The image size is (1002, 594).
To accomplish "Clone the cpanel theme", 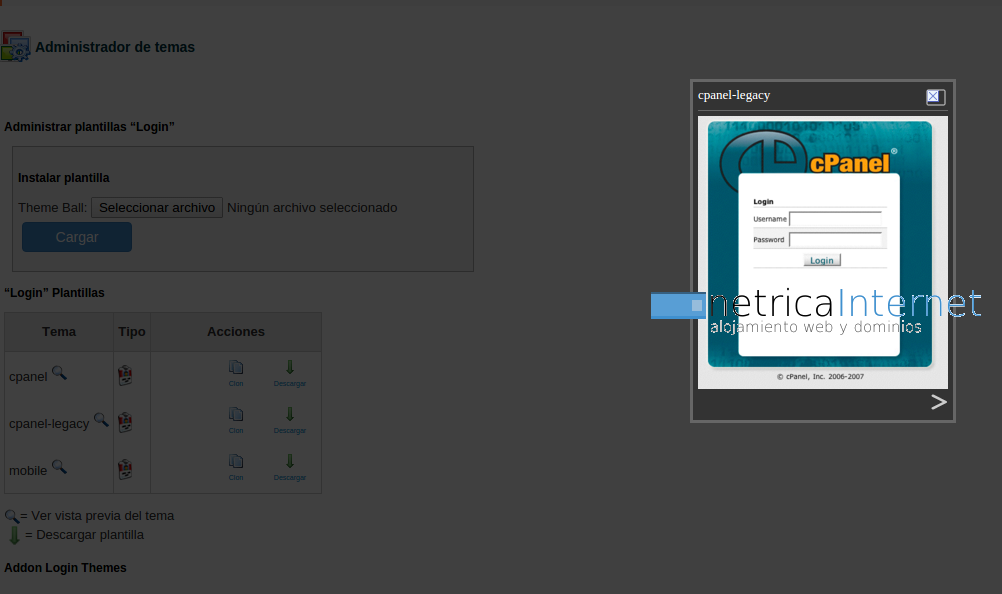I will 236,372.
